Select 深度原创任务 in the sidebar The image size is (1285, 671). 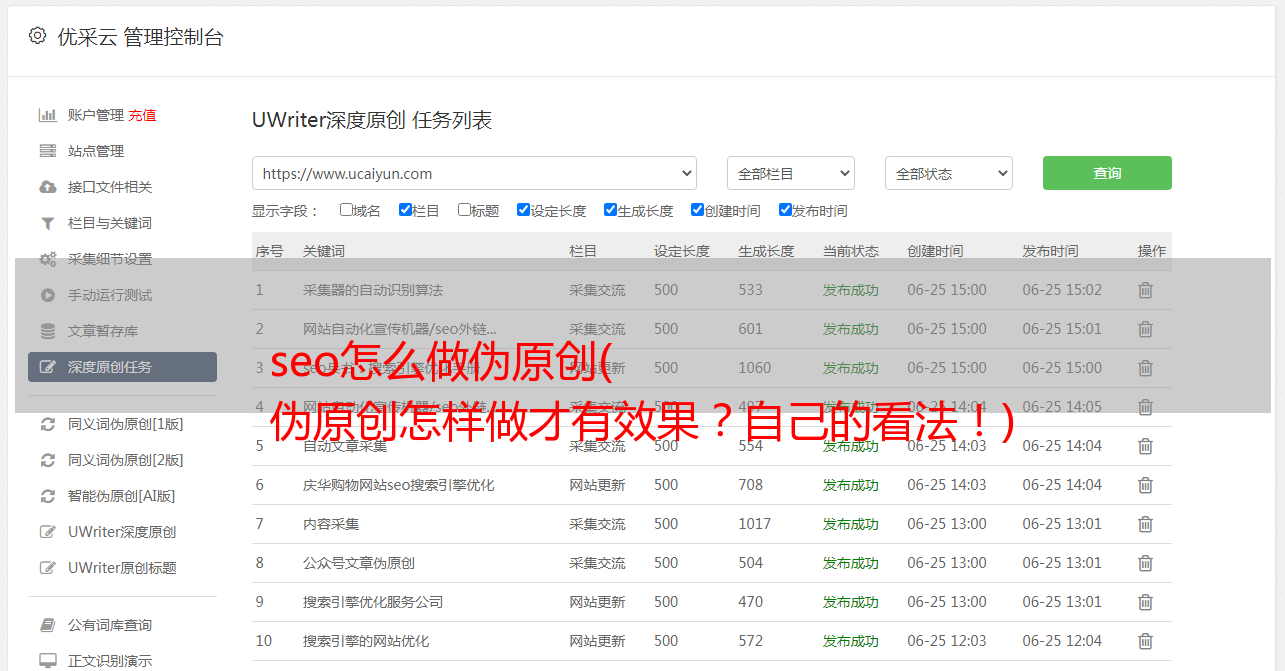click(122, 367)
